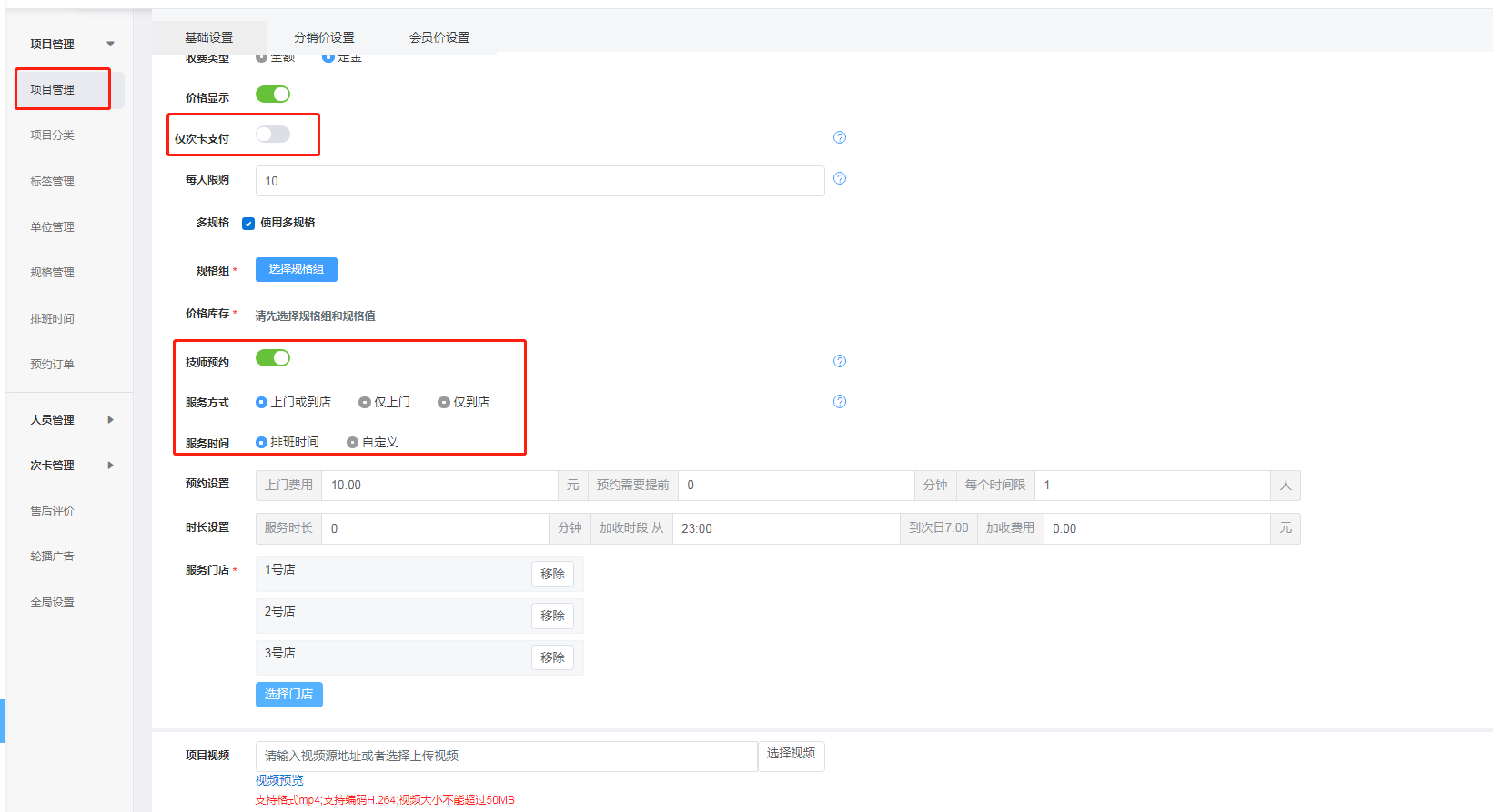Click the 1号店 store row text
The height and width of the screenshot is (812, 1493).
pyautogui.click(x=280, y=569)
